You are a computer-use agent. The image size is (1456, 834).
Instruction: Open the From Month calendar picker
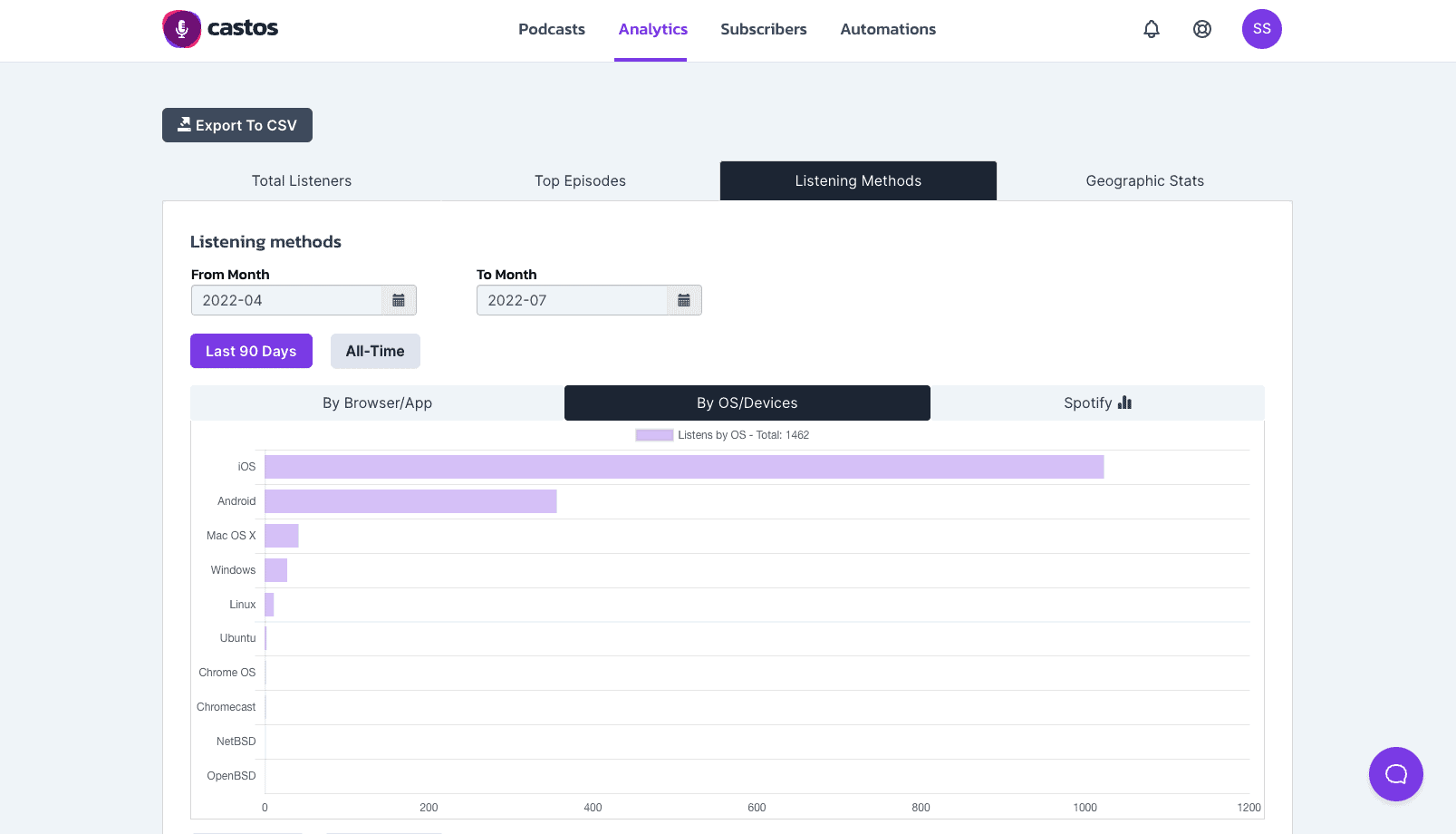[399, 300]
